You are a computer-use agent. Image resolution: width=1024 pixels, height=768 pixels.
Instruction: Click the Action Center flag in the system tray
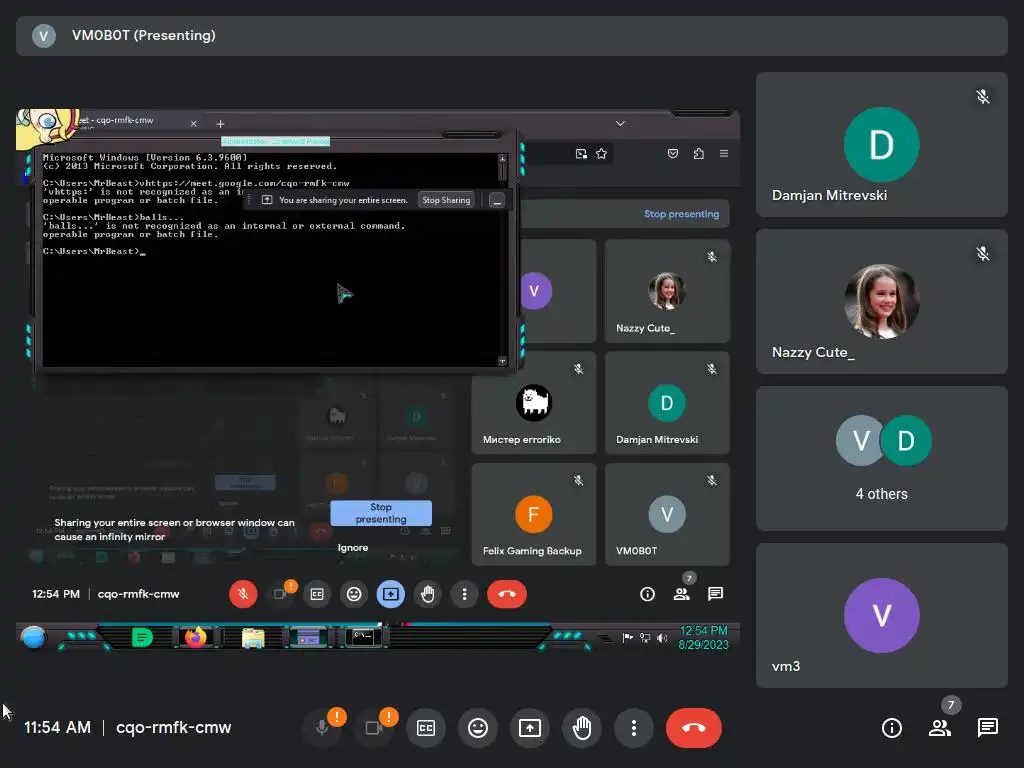[628, 638]
